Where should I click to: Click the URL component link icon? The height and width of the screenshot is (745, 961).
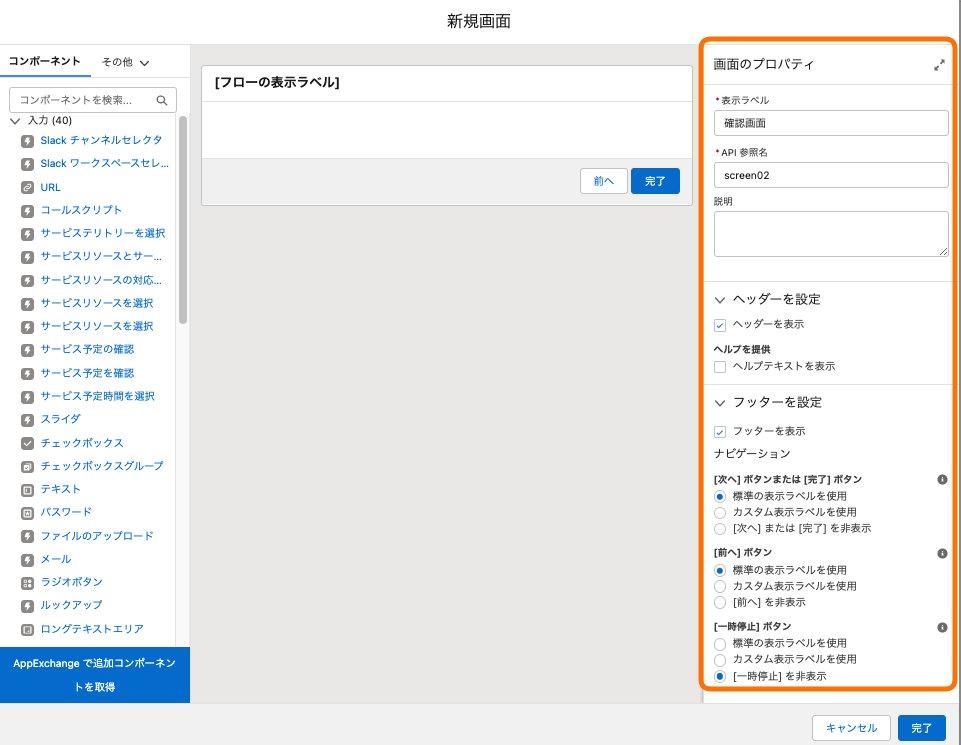click(27, 187)
